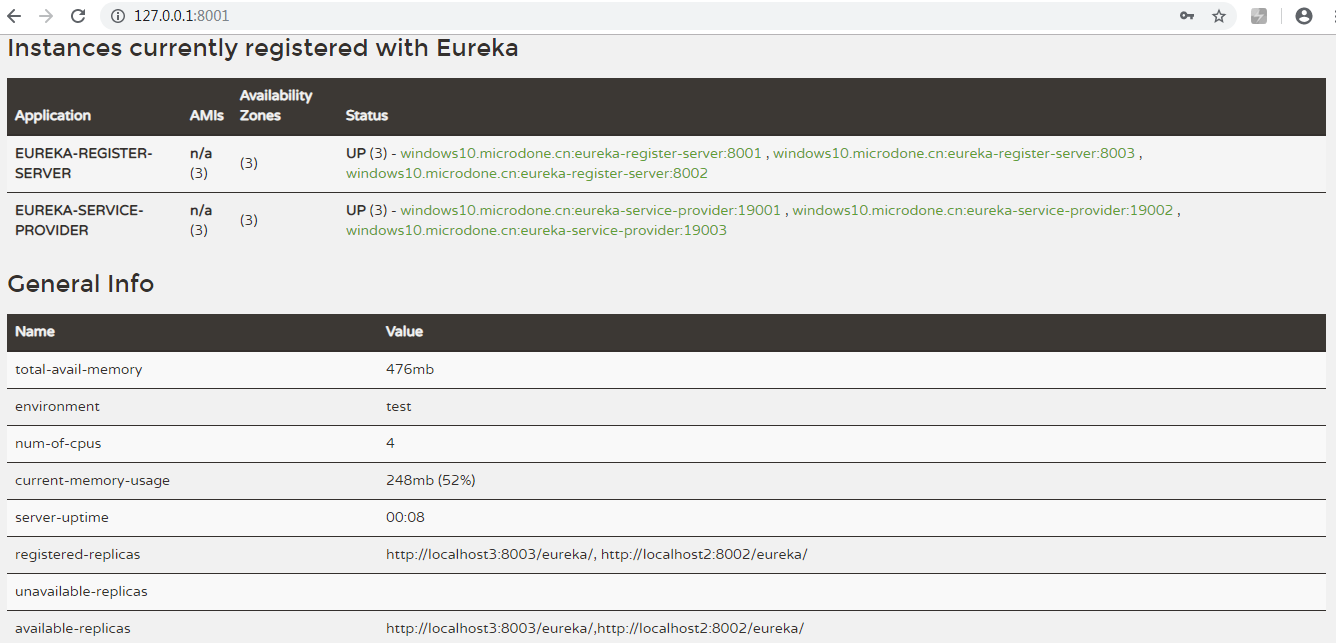This screenshot has width=1336, height=643.
Task: Click the 'Application' column header
Action: point(53,116)
